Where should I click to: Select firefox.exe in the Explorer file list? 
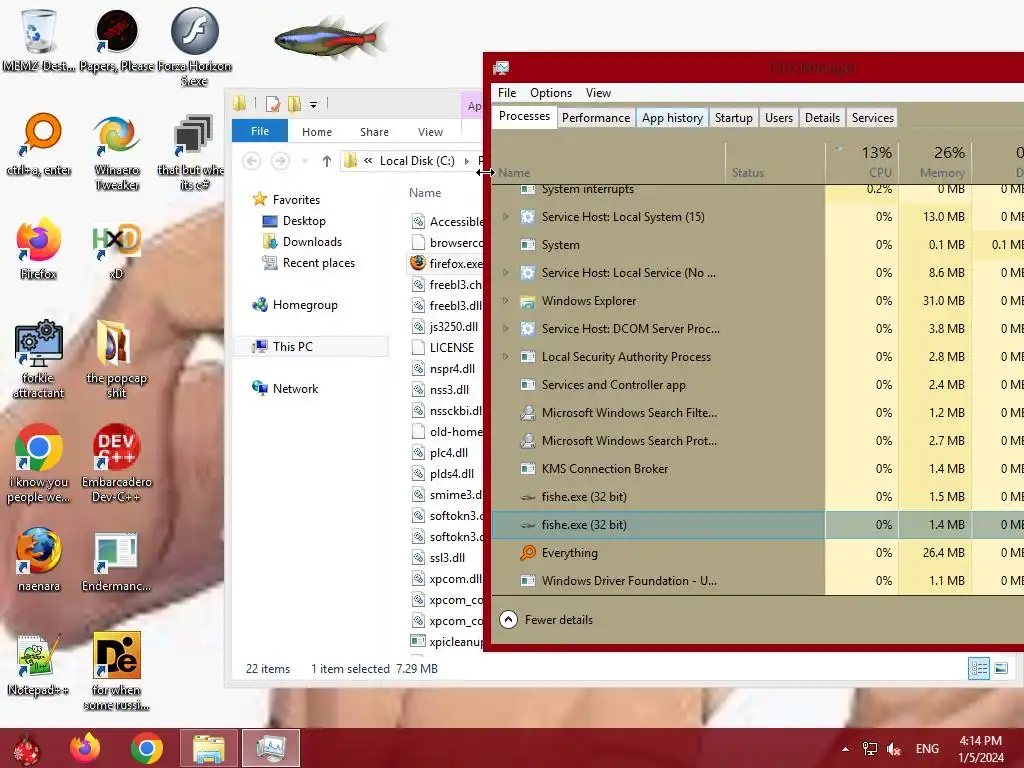click(447, 264)
